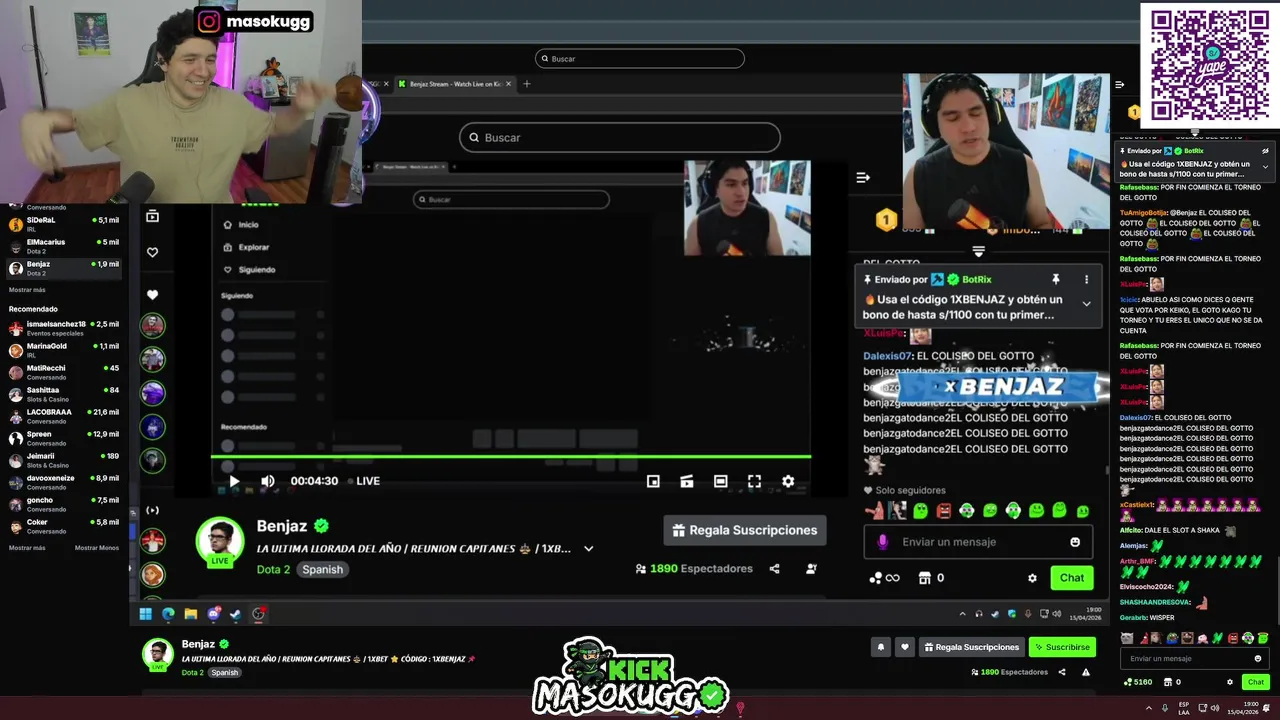Image resolution: width=1280 pixels, height=720 pixels.
Task: Toggle the filled heart in the narrow sidebar
Action: pyautogui.click(x=152, y=295)
